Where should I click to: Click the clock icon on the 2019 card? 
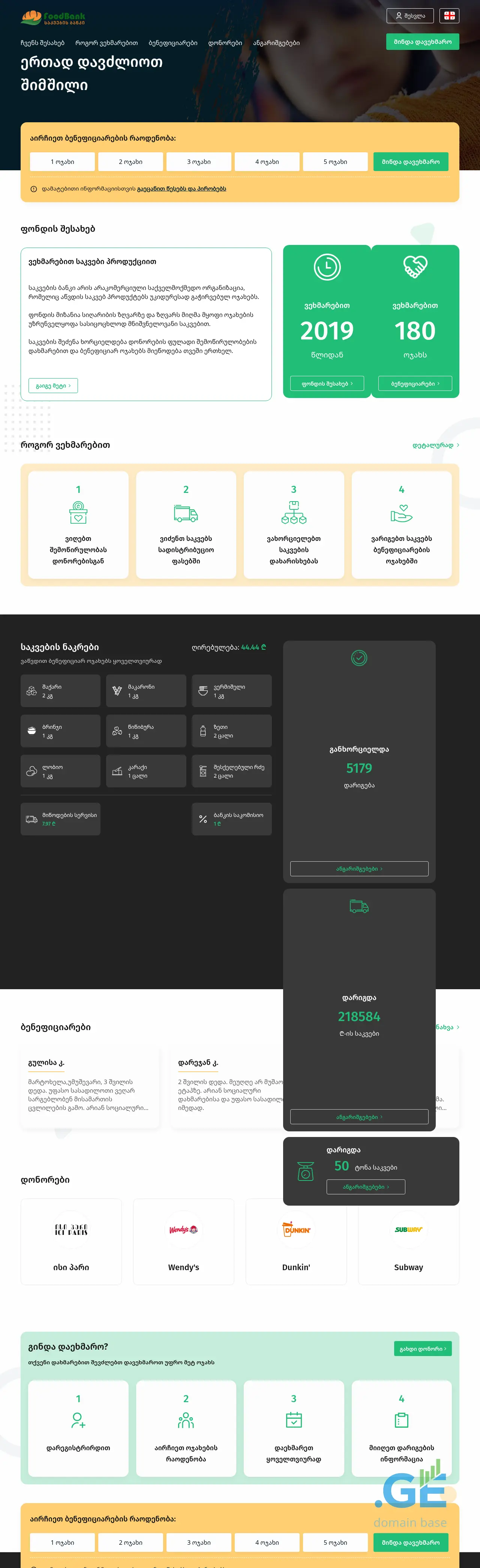327,267
